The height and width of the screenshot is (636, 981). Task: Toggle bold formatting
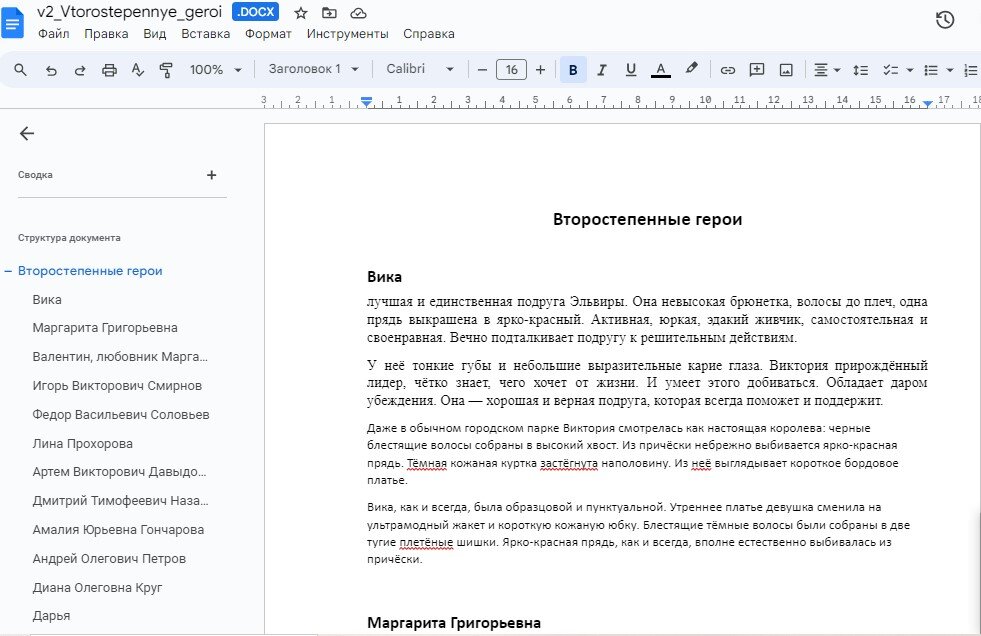coord(572,69)
